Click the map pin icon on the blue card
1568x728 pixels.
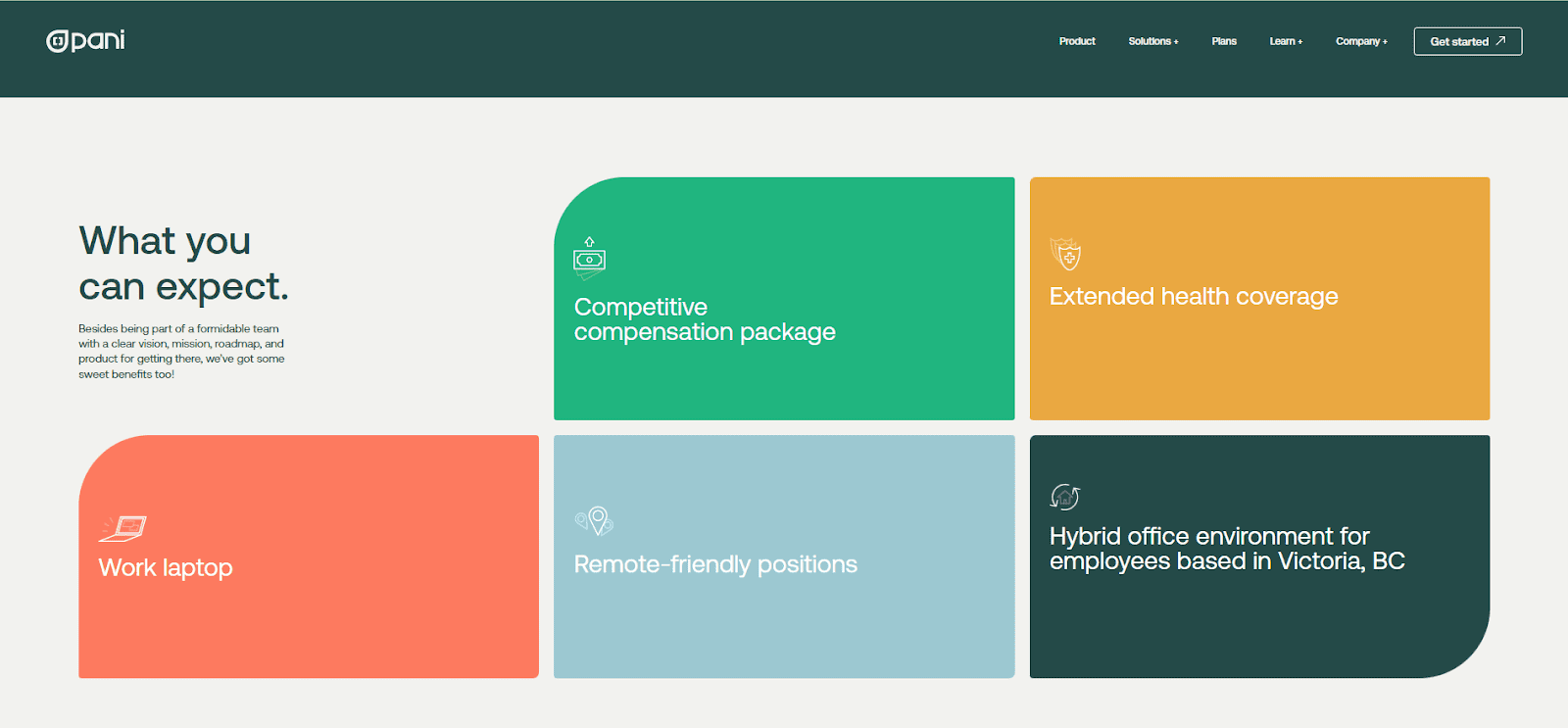pos(595,520)
